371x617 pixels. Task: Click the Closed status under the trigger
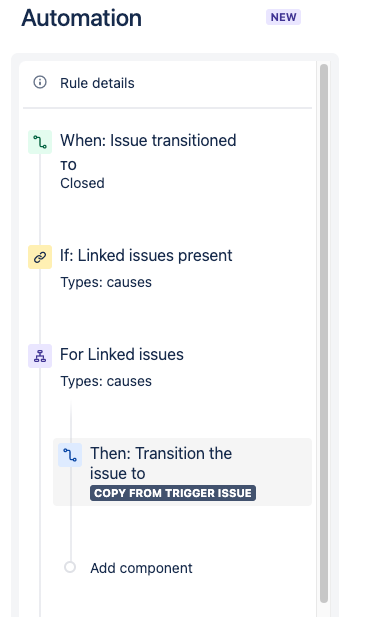click(82, 183)
